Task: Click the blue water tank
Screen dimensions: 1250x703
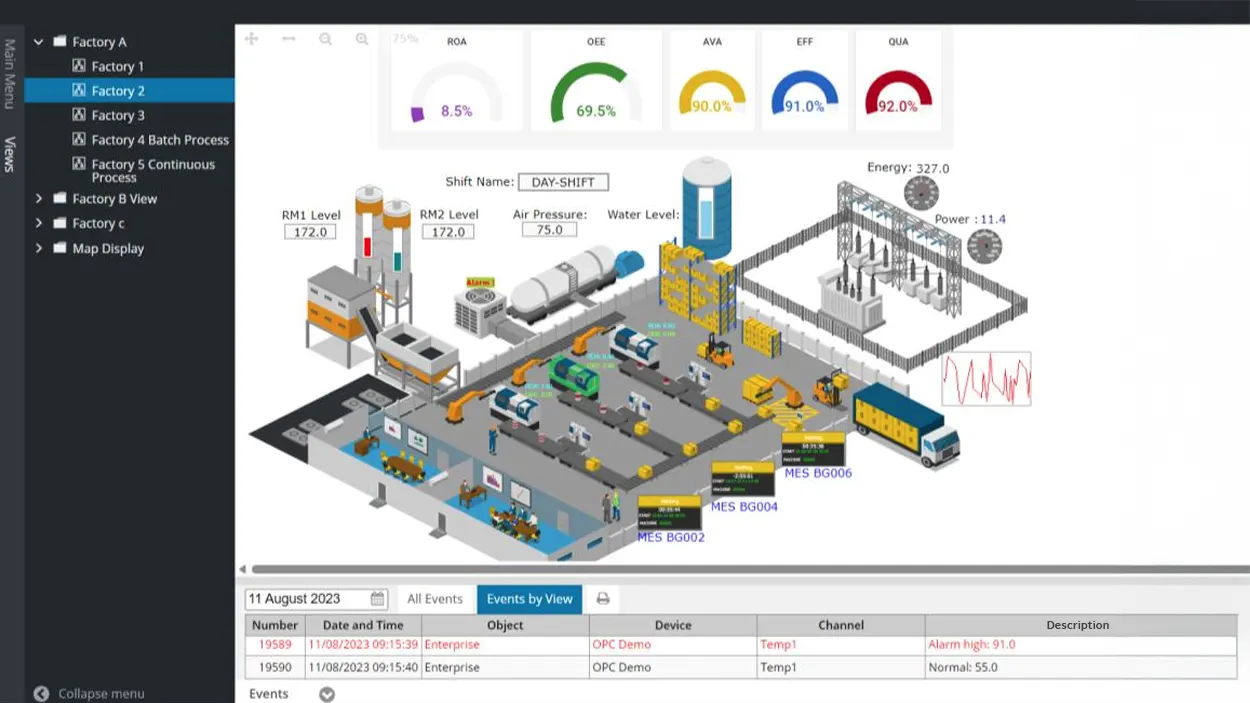Action: 707,206
